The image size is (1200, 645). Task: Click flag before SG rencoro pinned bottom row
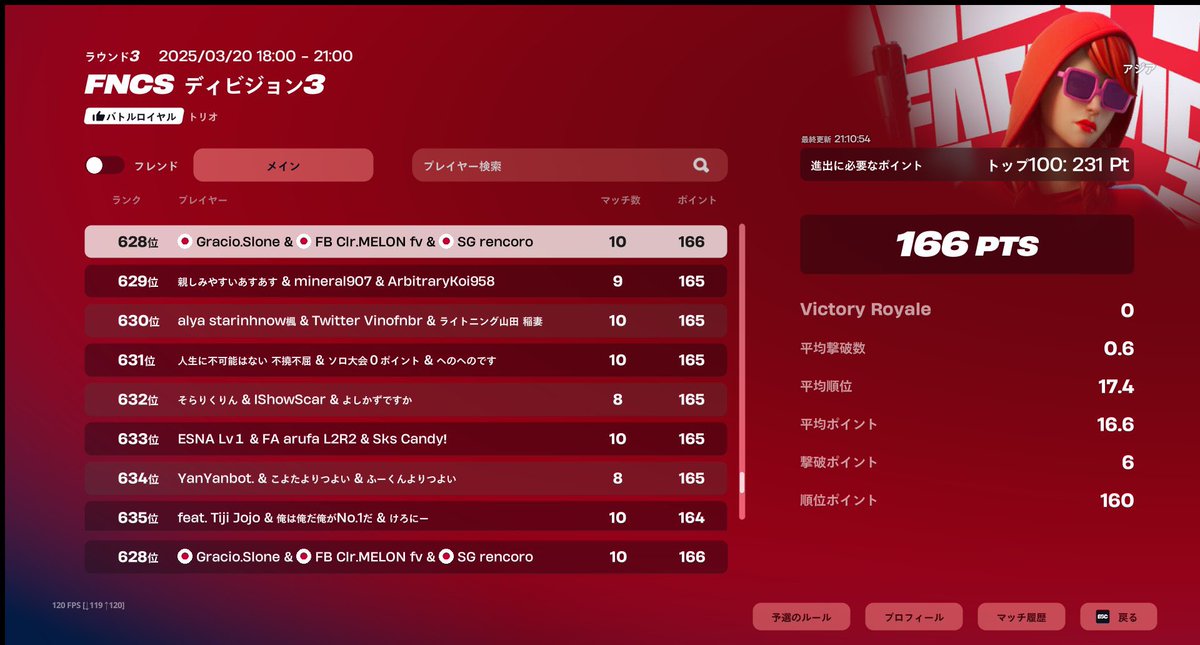click(x=446, y=556)
